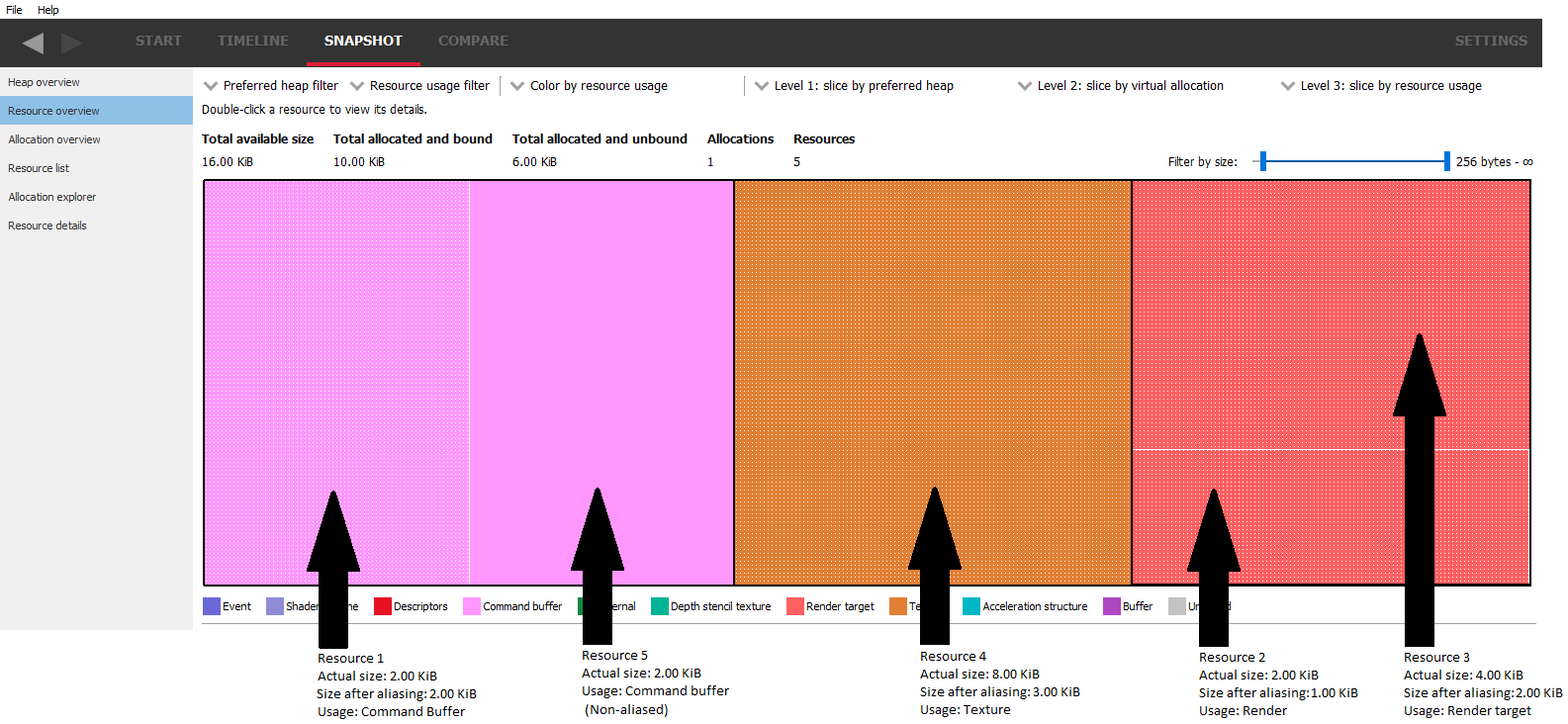Click the Depth stencil texture legend icon
1568x724 pixels.
[x=660, y=606]
